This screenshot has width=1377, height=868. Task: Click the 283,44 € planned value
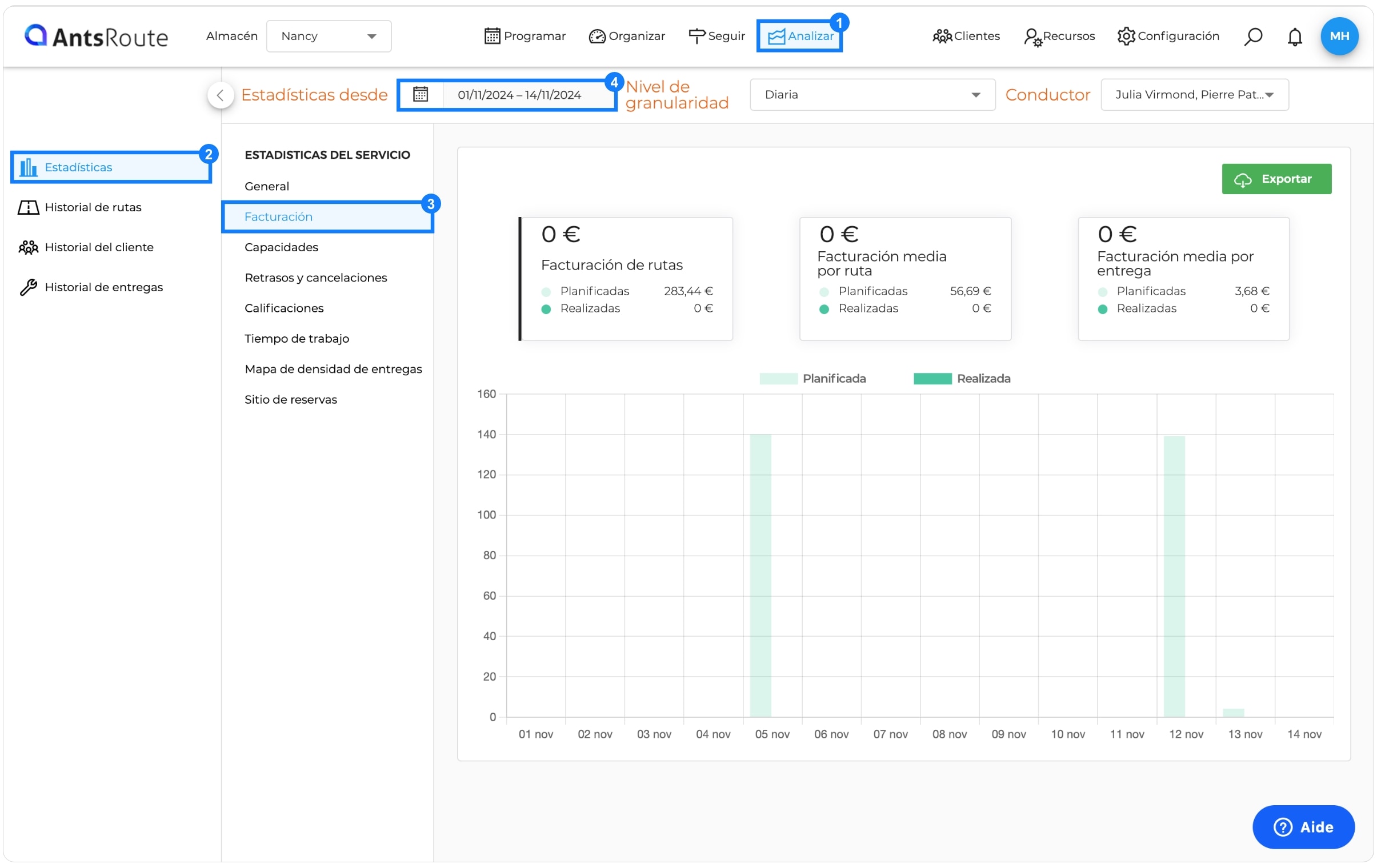click(688, 291)
